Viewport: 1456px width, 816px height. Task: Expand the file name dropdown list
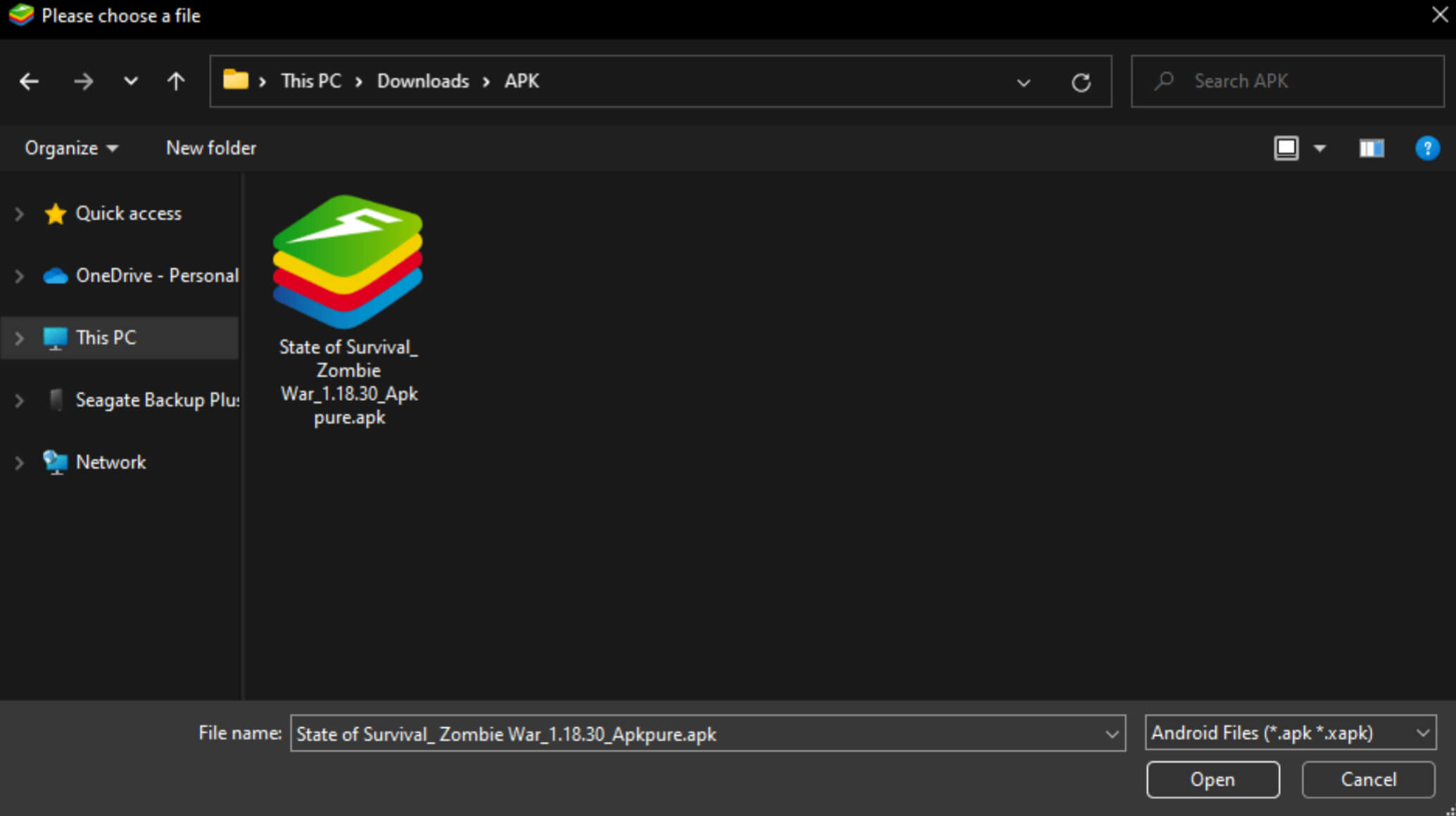pyautogui.click(x=1112, y=734)
